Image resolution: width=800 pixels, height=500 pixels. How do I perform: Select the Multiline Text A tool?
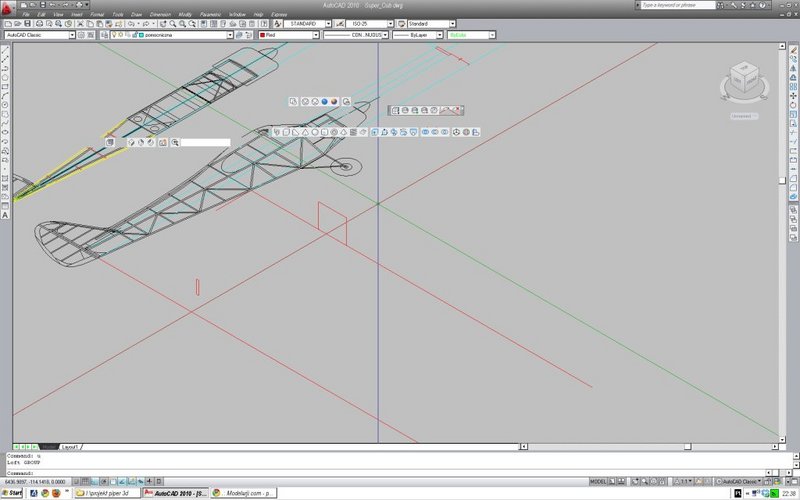(5, 215)
